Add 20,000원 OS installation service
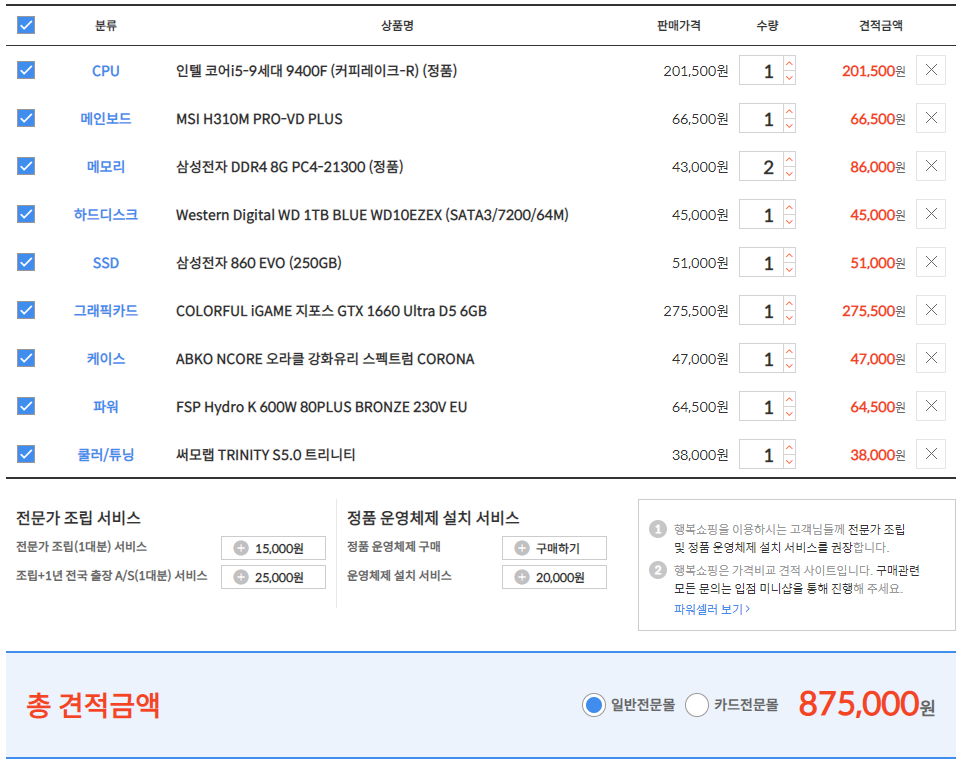 [x=554, y=577]
